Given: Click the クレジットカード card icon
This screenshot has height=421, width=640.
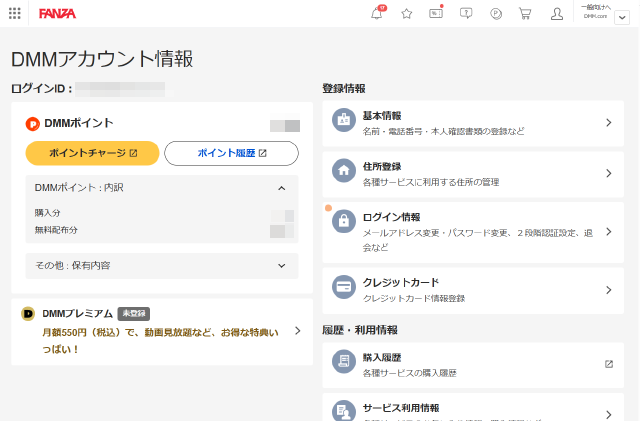Looking at the screenshot, I should click(344, 287).
